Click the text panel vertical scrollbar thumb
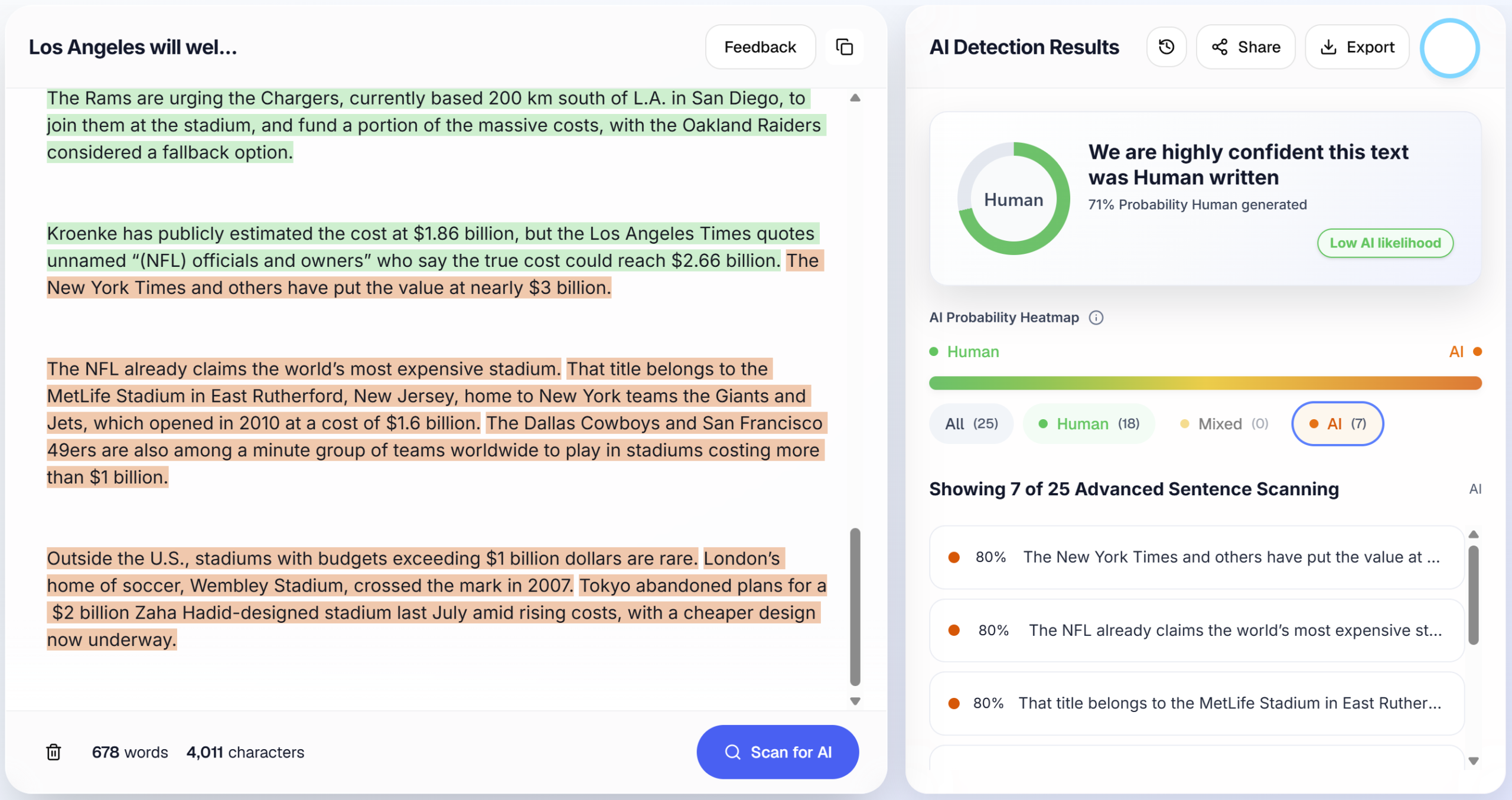This screenshot has width=1512, height=800. tap(855, 607)
